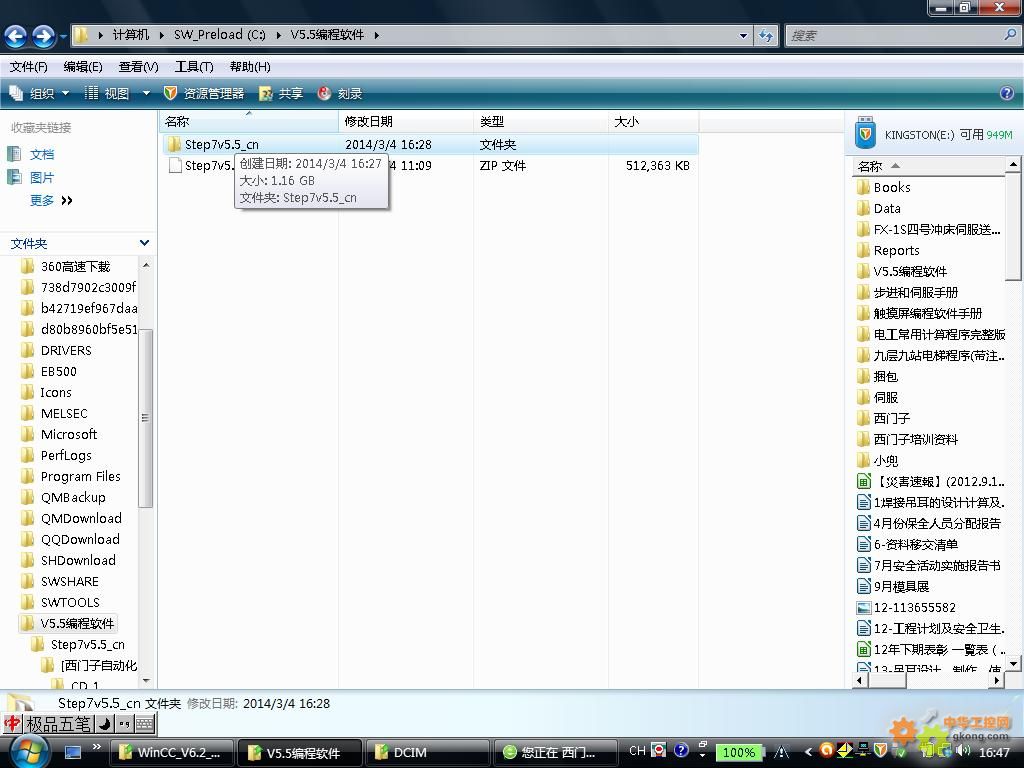Viewport: 1024px width, 768px height.
Task: Click the magnifier search icon
Action: 1010,35
